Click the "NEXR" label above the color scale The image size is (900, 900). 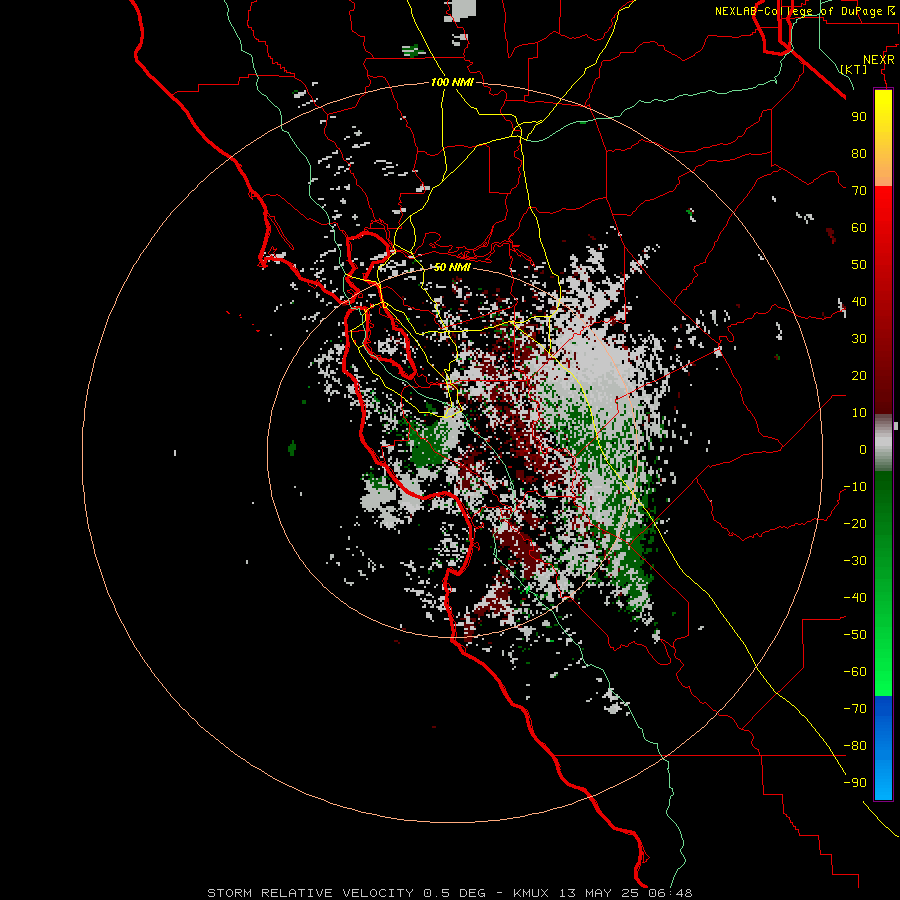[x=879, y=60]
